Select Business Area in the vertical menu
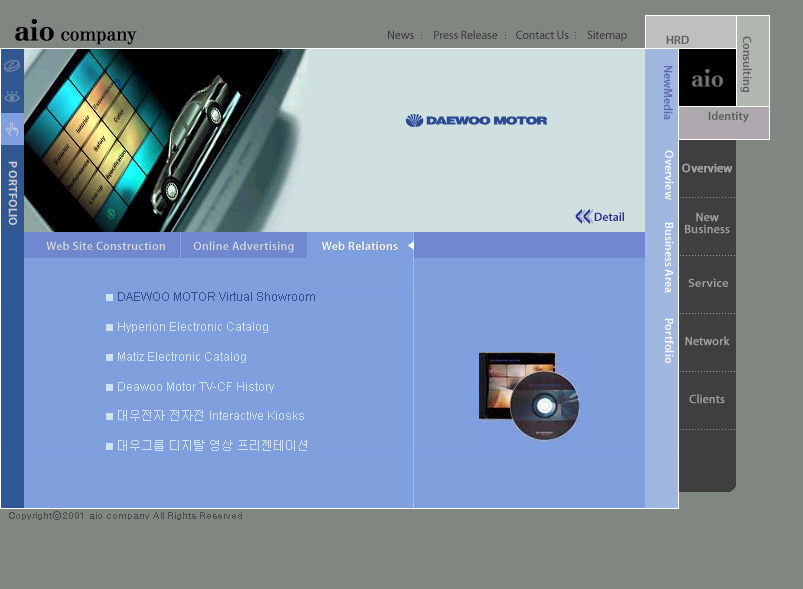 (668, 257)
